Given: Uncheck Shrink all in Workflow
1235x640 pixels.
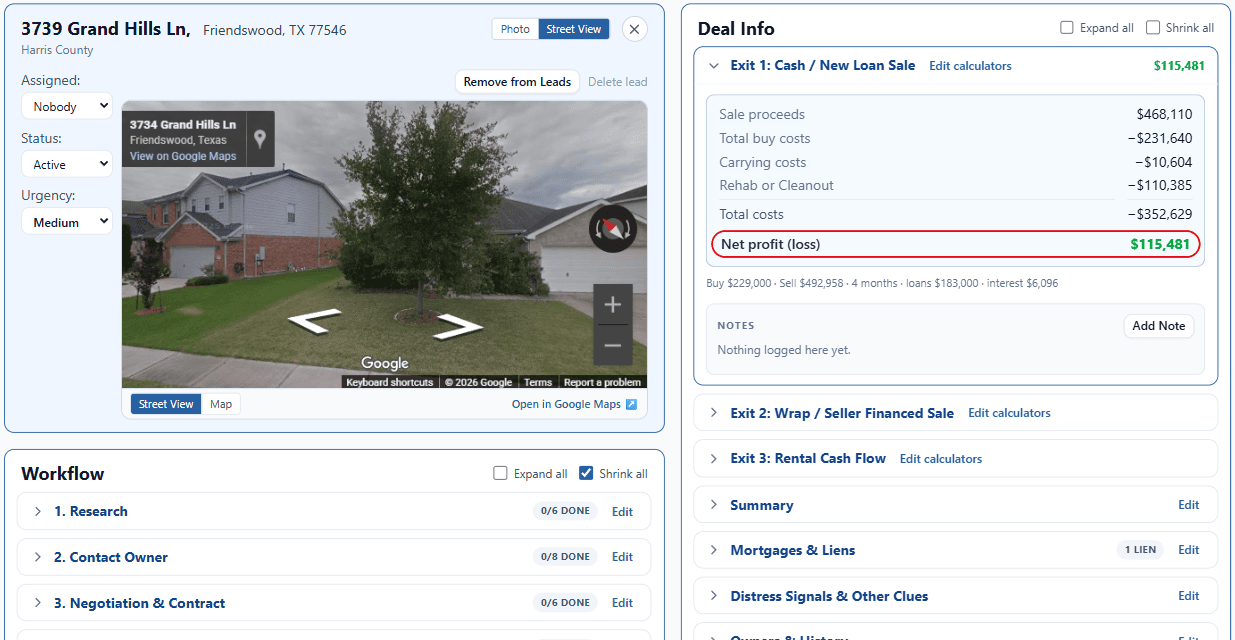Looking at the screenshot, I should (586, 474).
